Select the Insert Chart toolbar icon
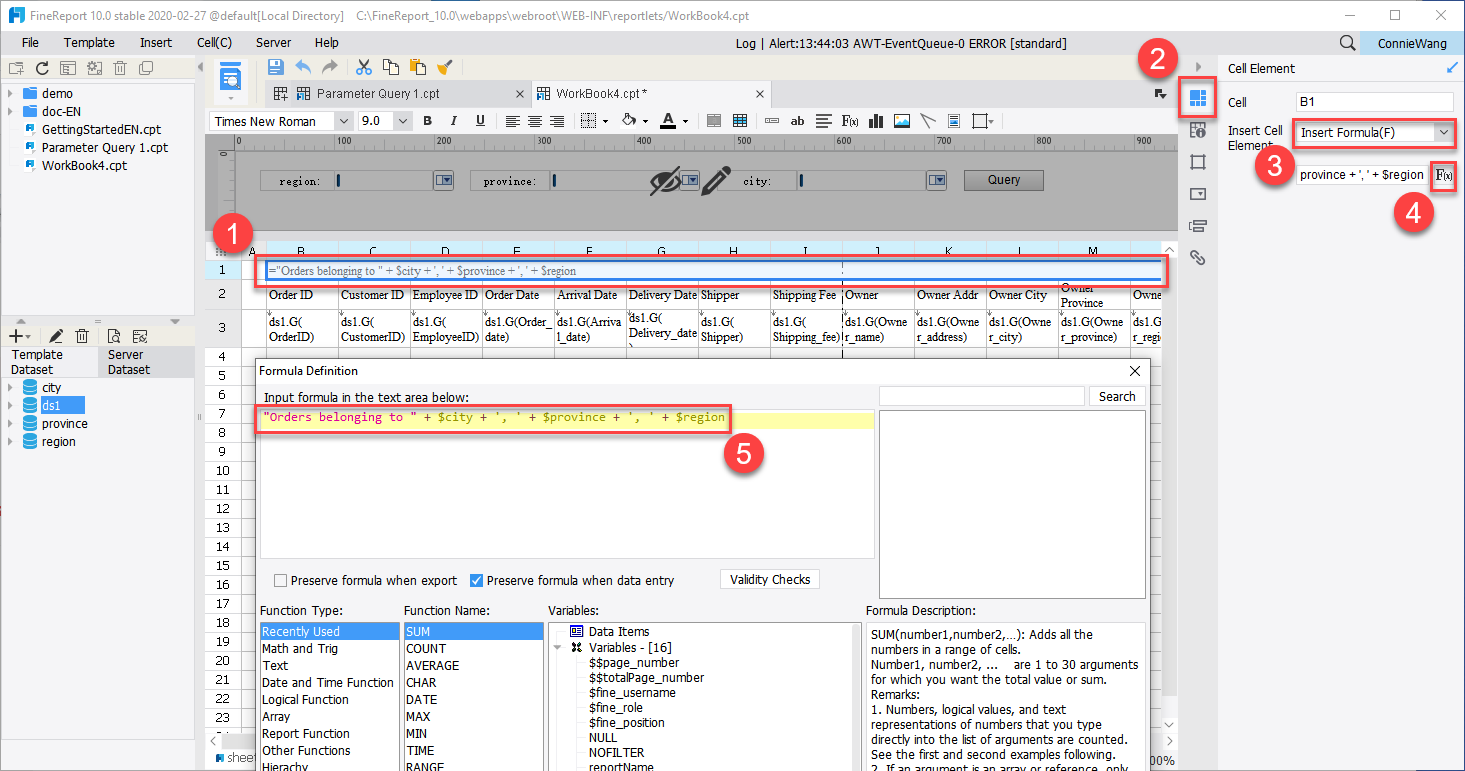1465x771 pixels. pos(876,120)
